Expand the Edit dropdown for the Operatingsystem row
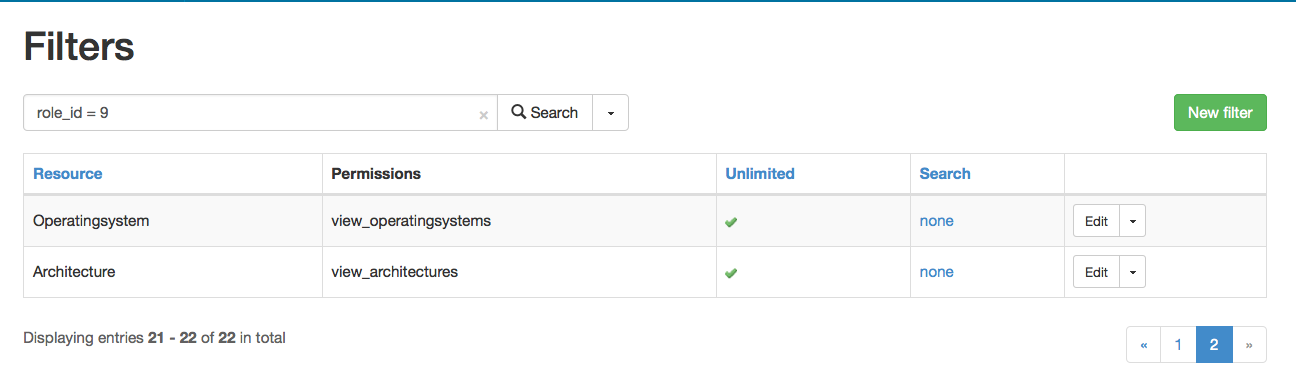Image resolution: width=1296 pixels, height=374 pixels. click(x=1133, y=221)
